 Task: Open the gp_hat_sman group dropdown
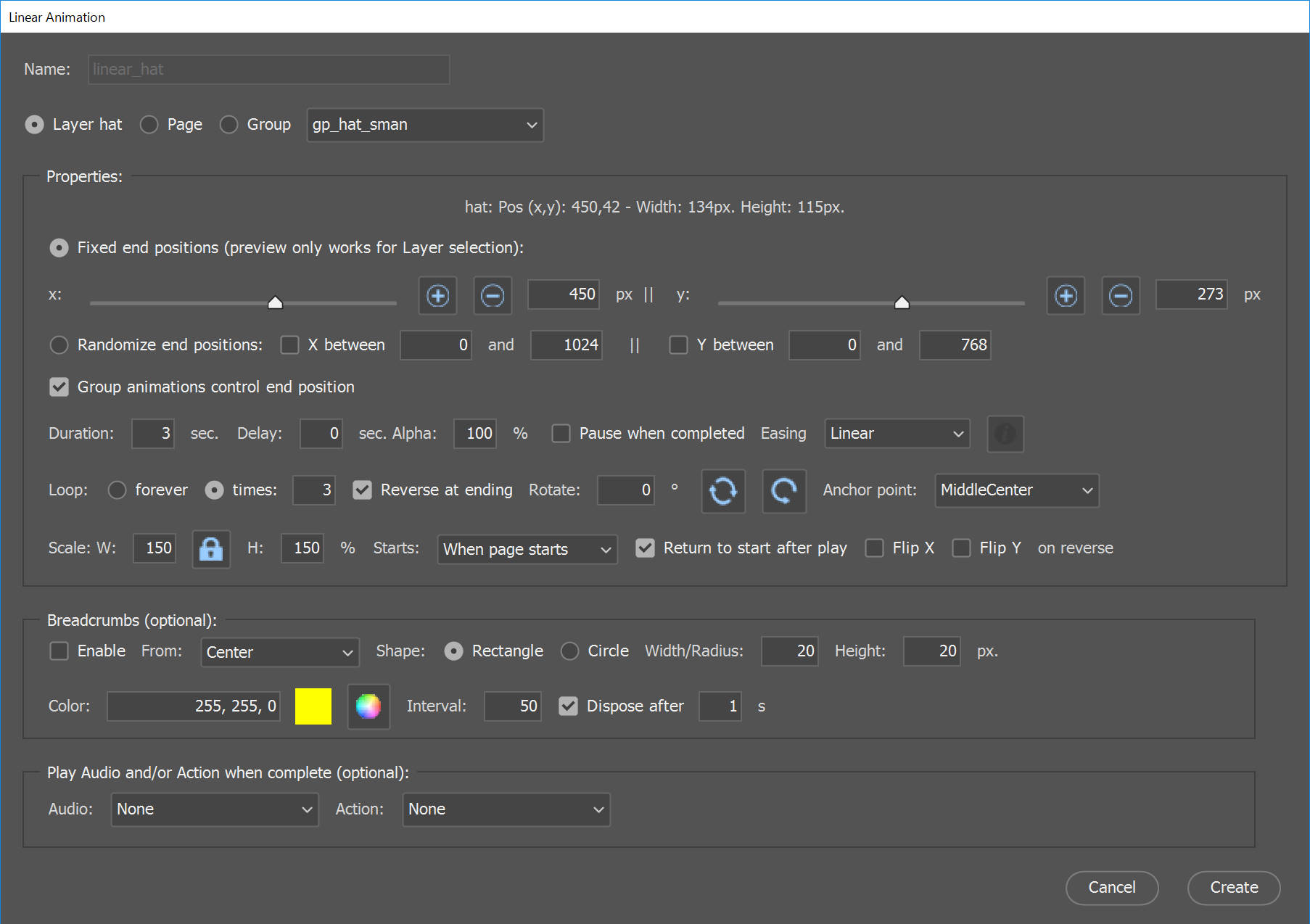[425, 125]
